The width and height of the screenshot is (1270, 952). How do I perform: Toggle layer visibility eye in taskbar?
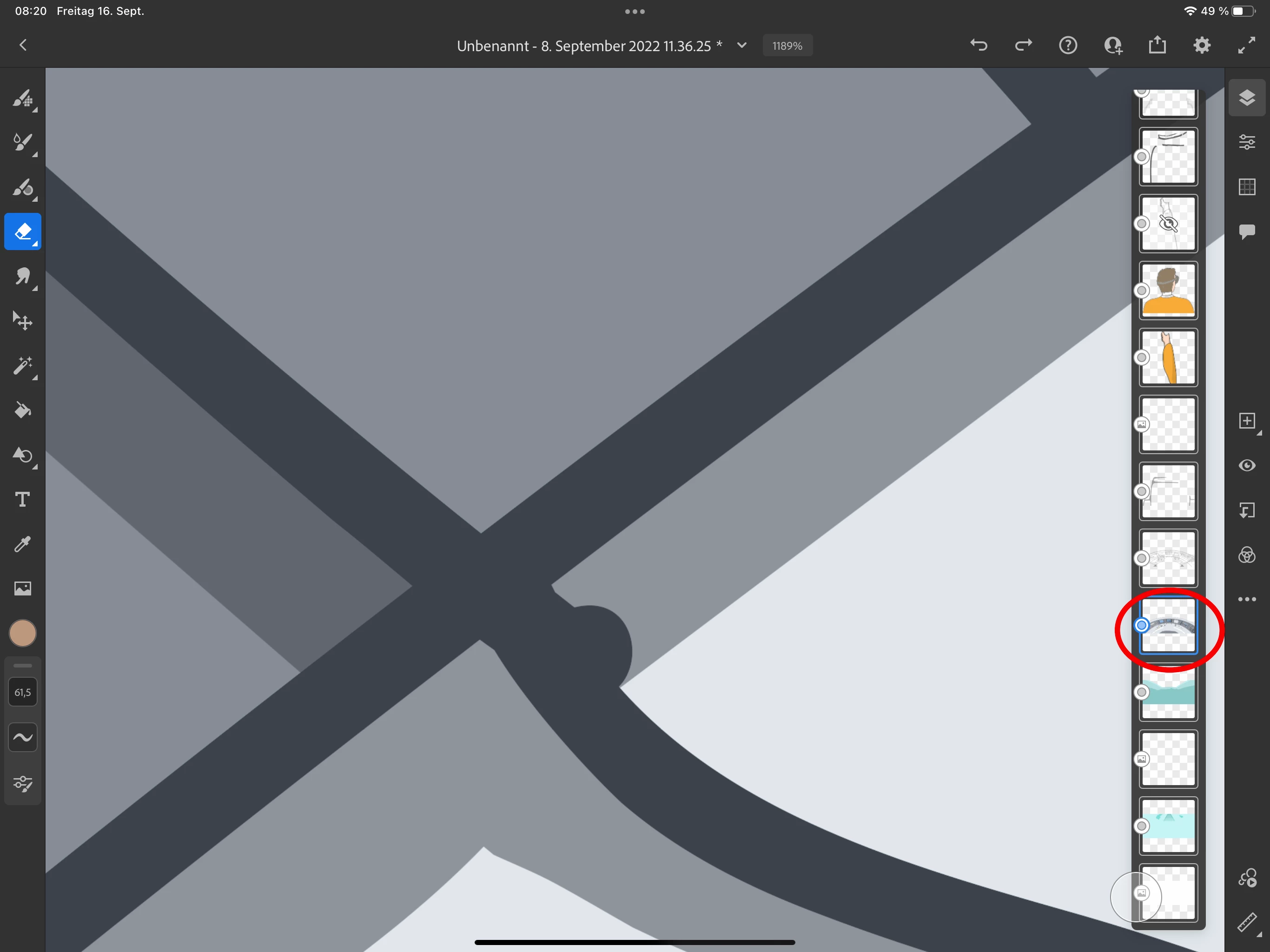[x=1246, y=465]
